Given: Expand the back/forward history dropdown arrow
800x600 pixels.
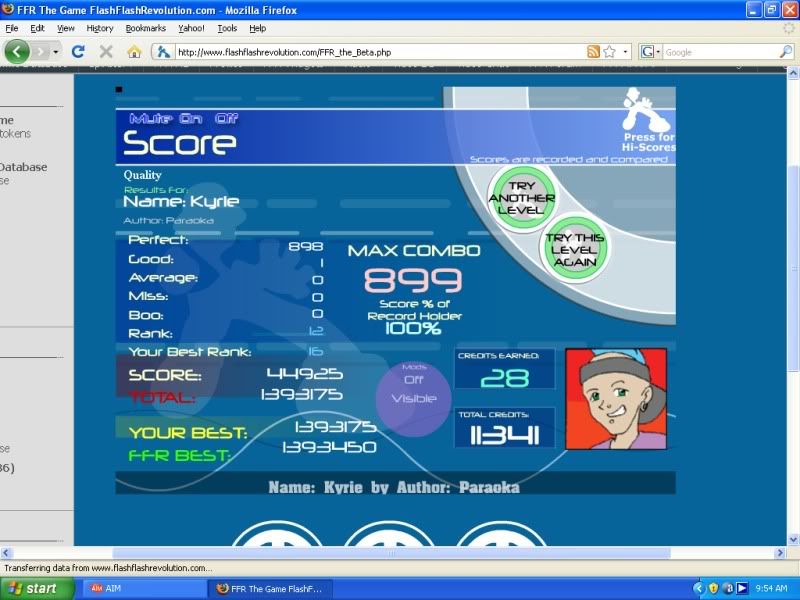Looking at the screenshot, I should point(57,51).
